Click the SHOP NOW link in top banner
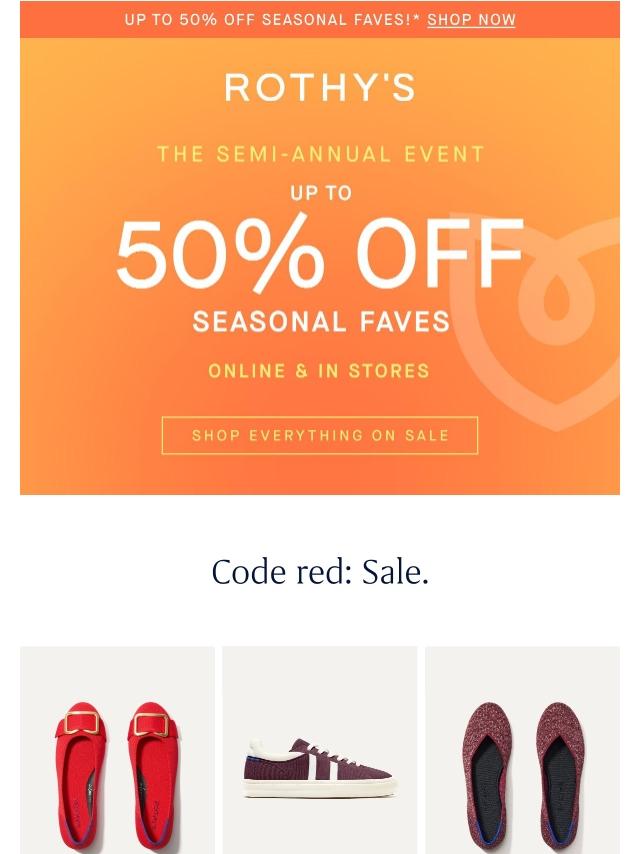The image size is (640, 854). (x=471, y=20)
